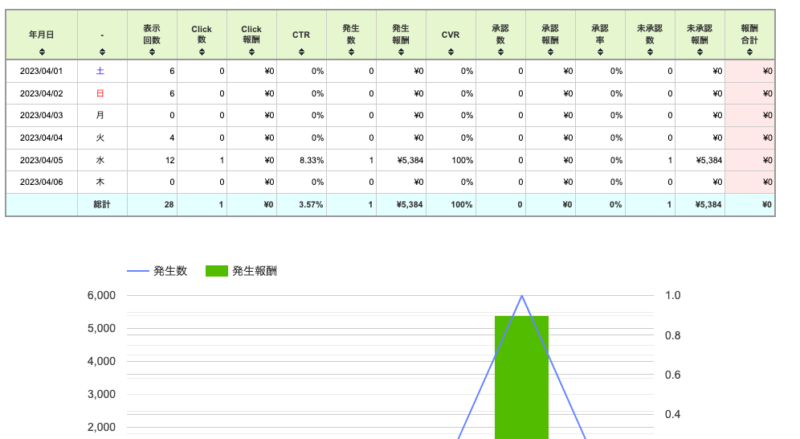Click the 8.33% CTR value
The width and height of the screenshot is (800, 439).
(312, 160)
